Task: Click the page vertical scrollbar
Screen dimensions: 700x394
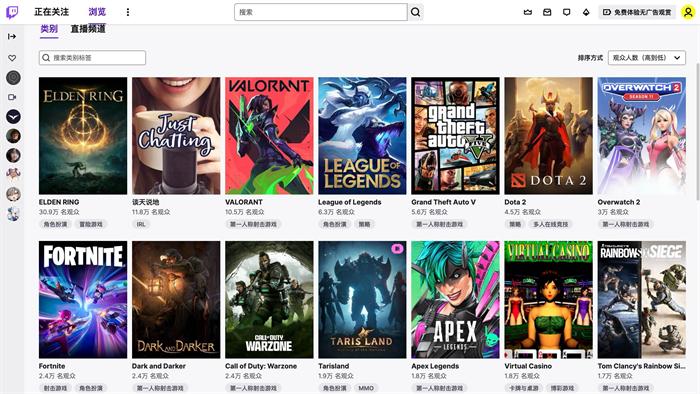Action: coord(698,133)
